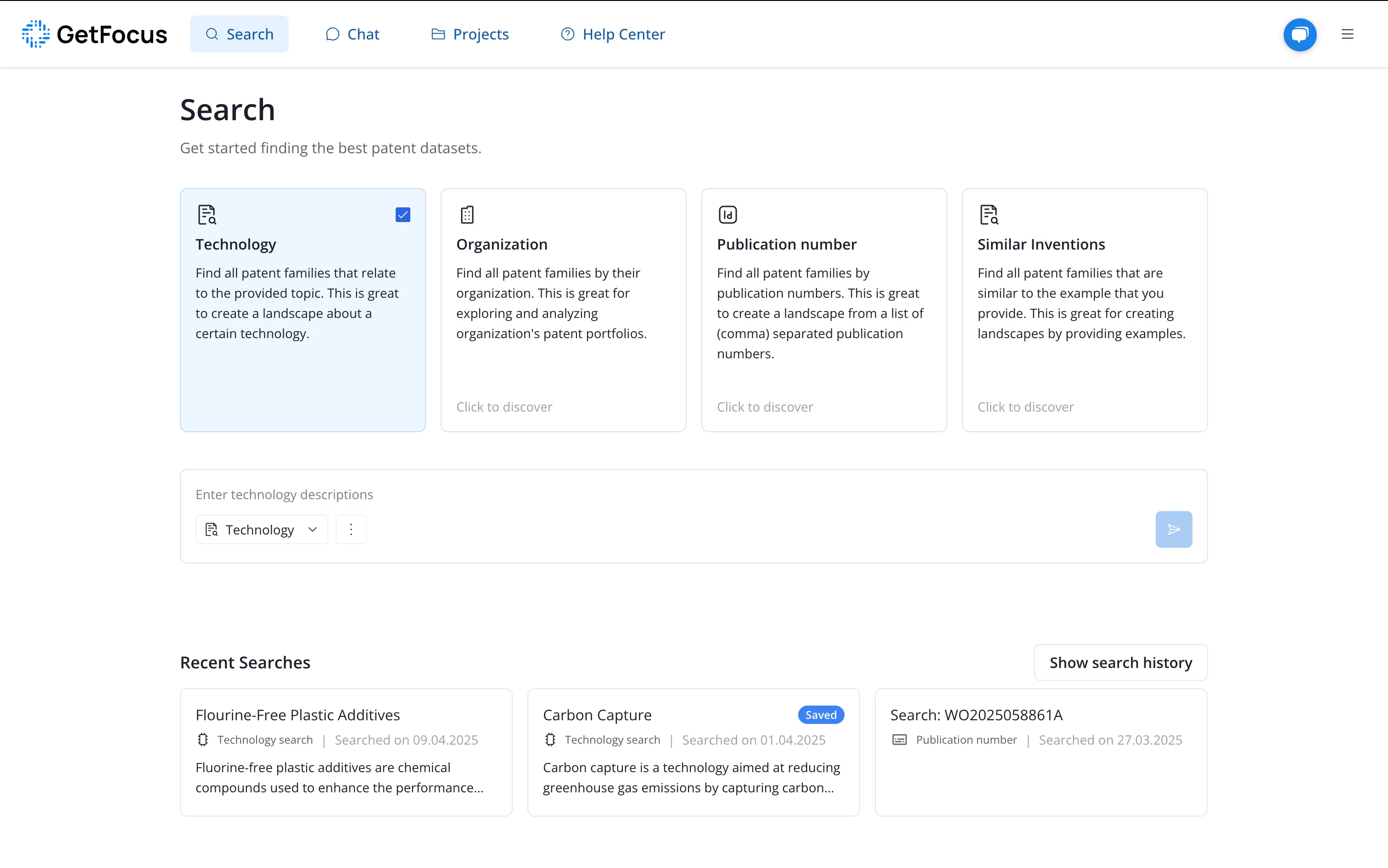Image resolution: width=1388 pixels, height=868 pixels.
Task: Click the Organization card building icon
Action: 467,215
